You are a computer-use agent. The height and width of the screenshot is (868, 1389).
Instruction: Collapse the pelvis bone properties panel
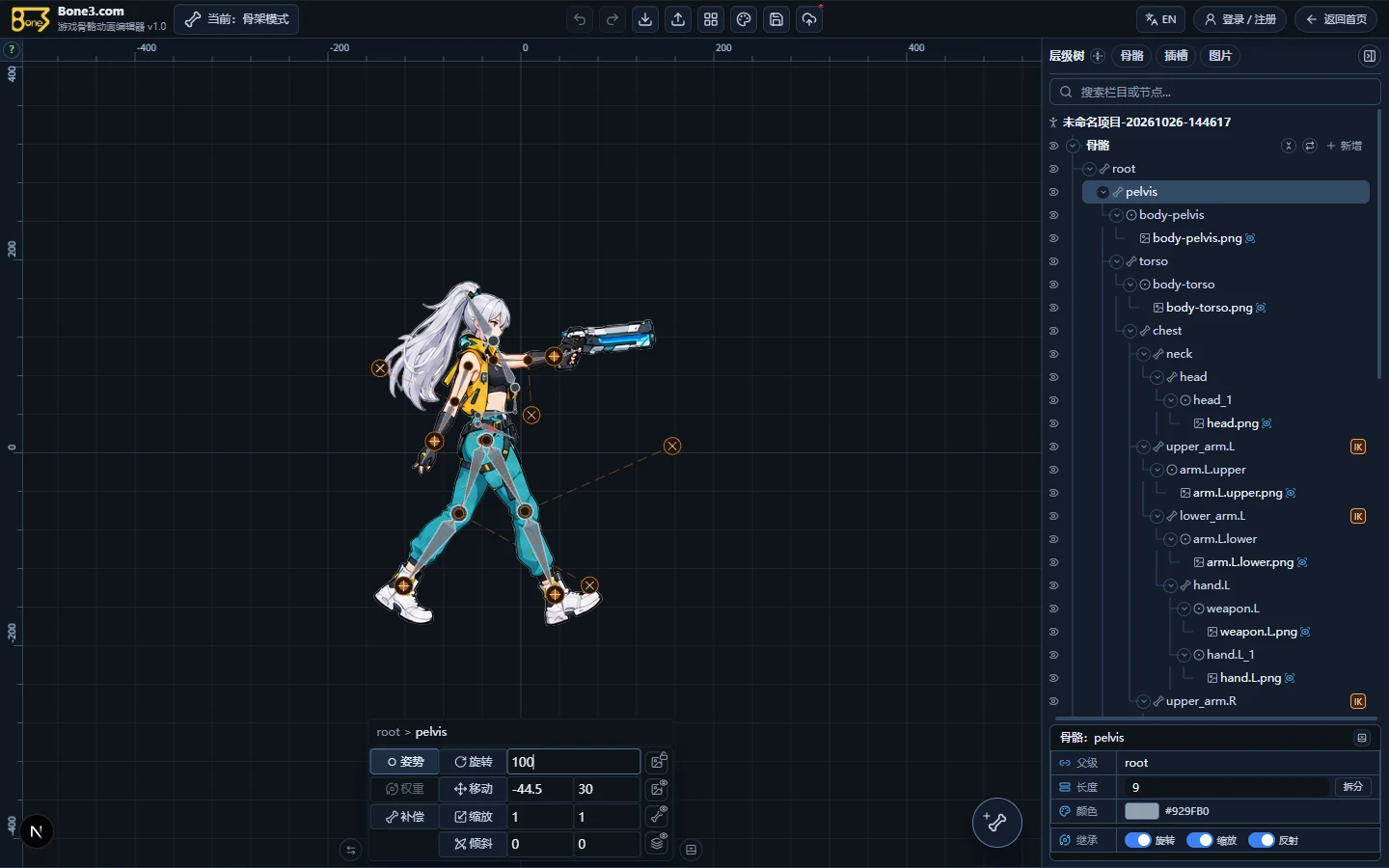tap(1362, 738)
